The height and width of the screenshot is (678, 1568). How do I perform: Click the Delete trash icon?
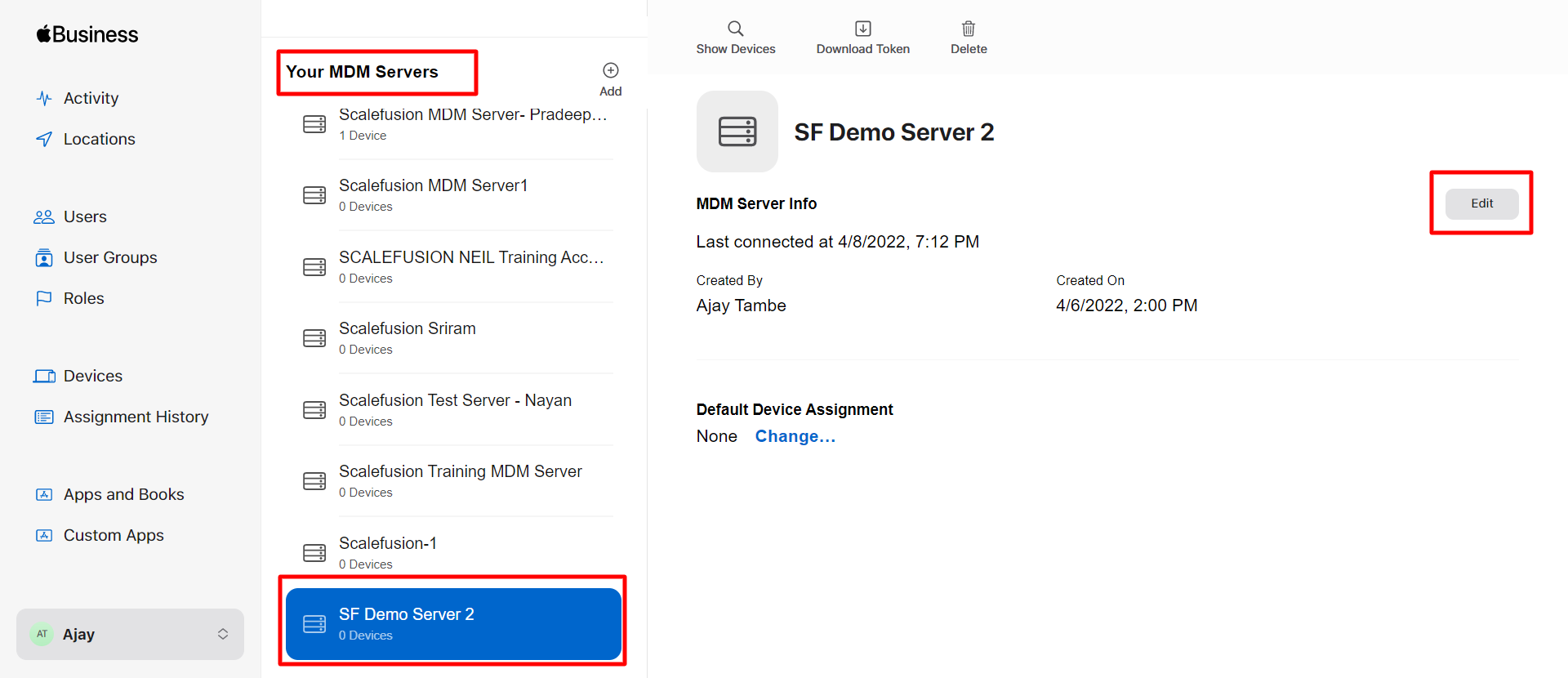[x=969, y=29]
